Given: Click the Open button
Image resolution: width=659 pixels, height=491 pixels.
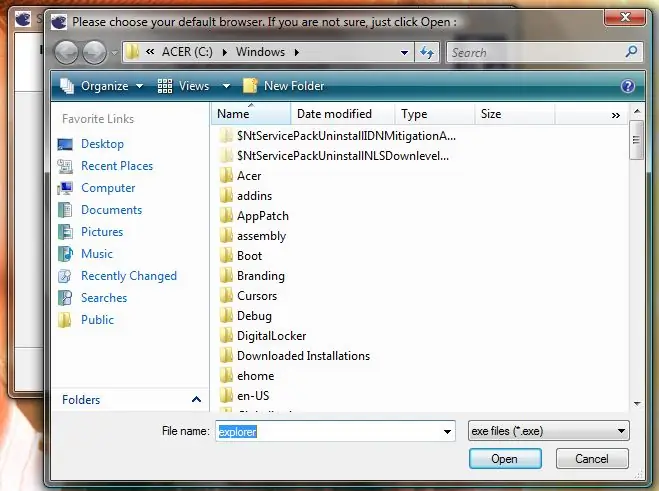Looking at the screenshot, I should (x=505, y=459).
